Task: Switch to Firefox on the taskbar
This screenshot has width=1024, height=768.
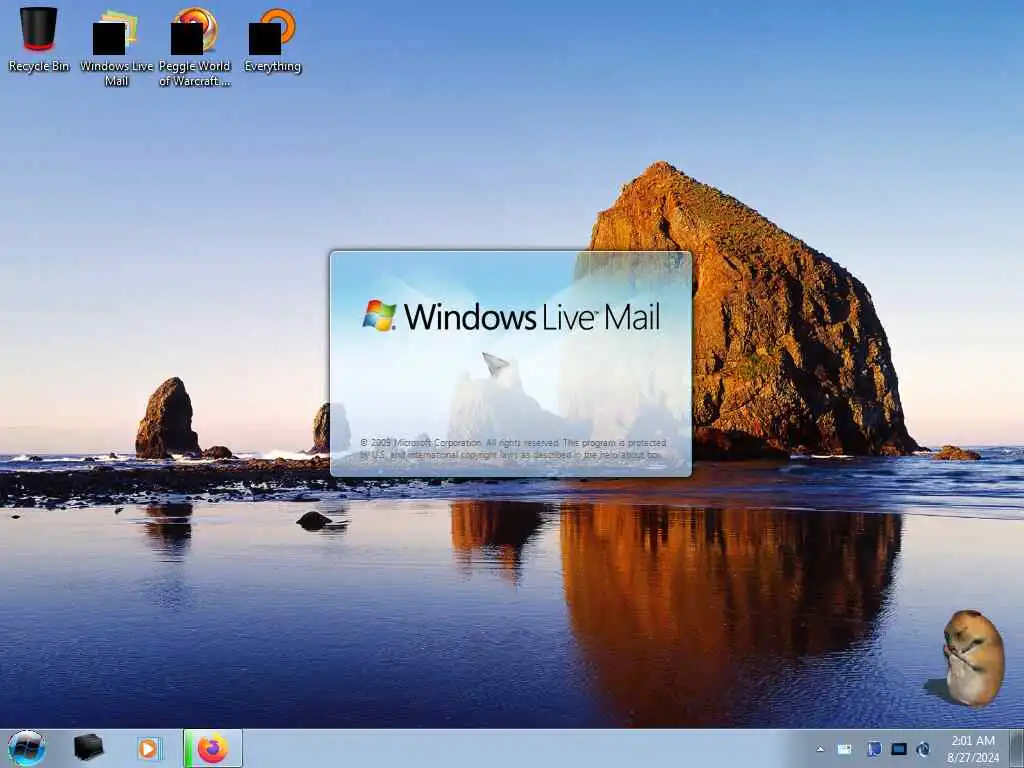Action: [213, 748]
